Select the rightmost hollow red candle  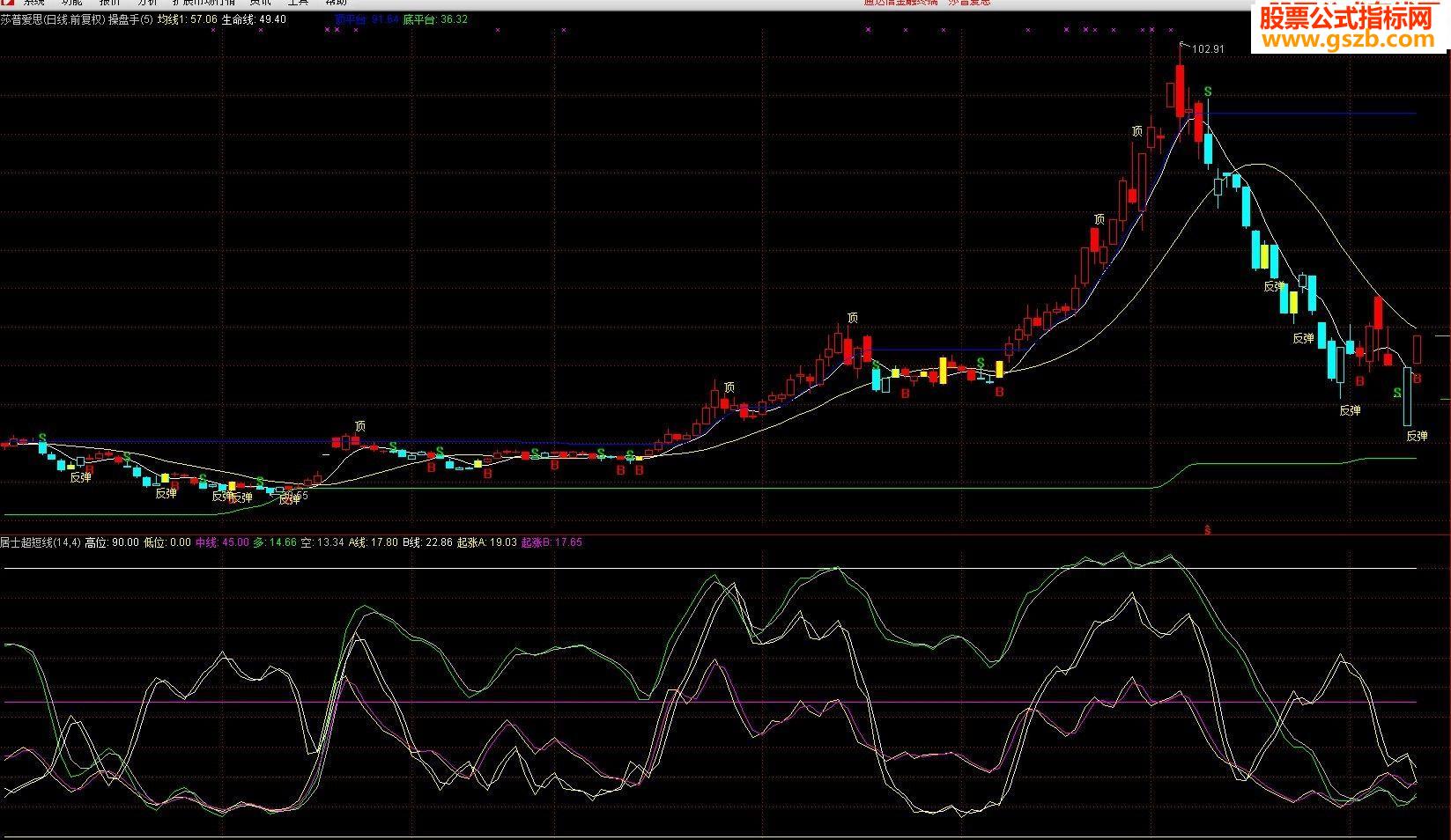coord(1418,349)
